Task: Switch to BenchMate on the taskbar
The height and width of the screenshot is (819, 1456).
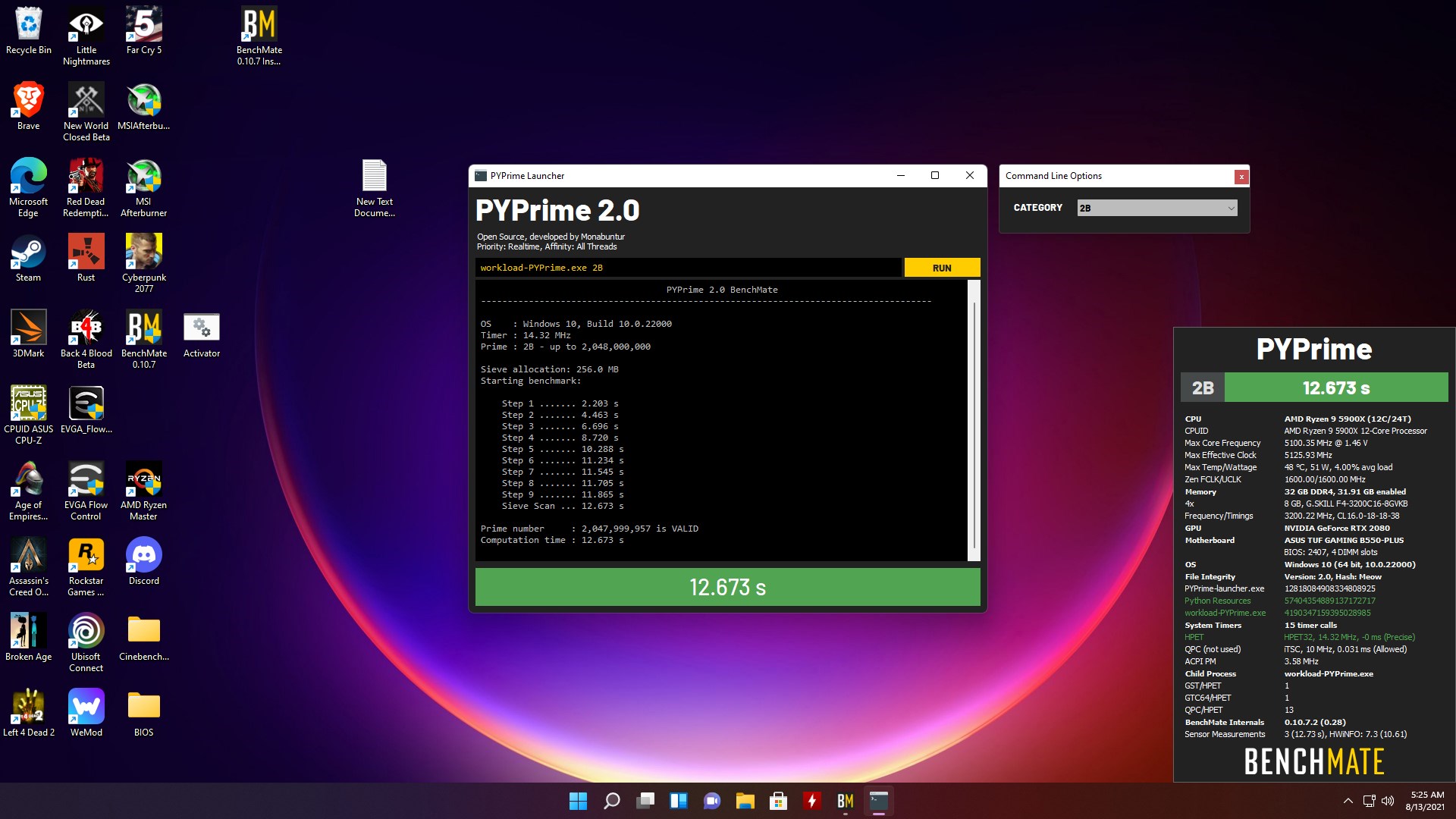Action: coord(846,801)
